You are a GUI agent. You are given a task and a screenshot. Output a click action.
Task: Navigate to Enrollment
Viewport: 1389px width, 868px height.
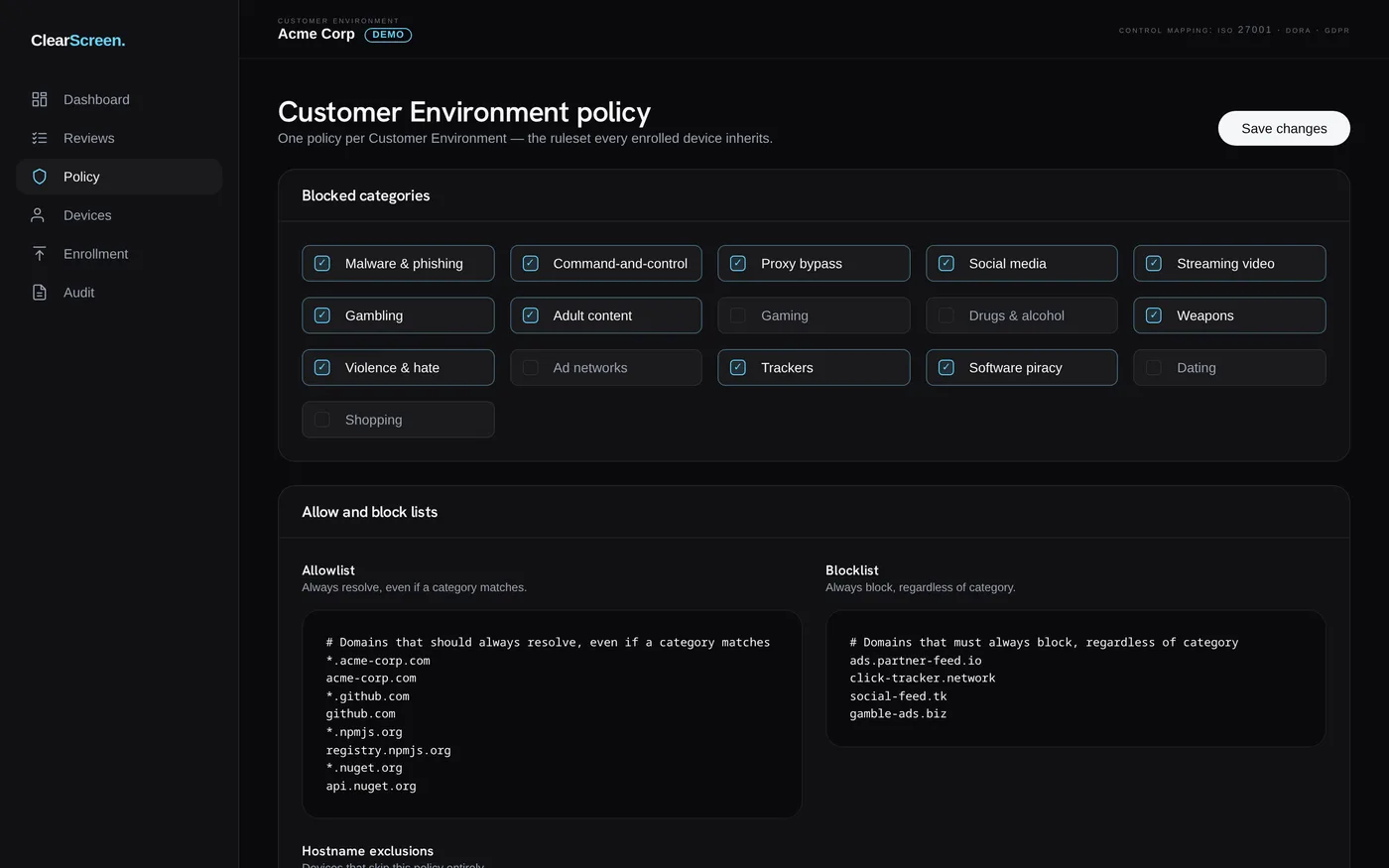pos(119,254)
